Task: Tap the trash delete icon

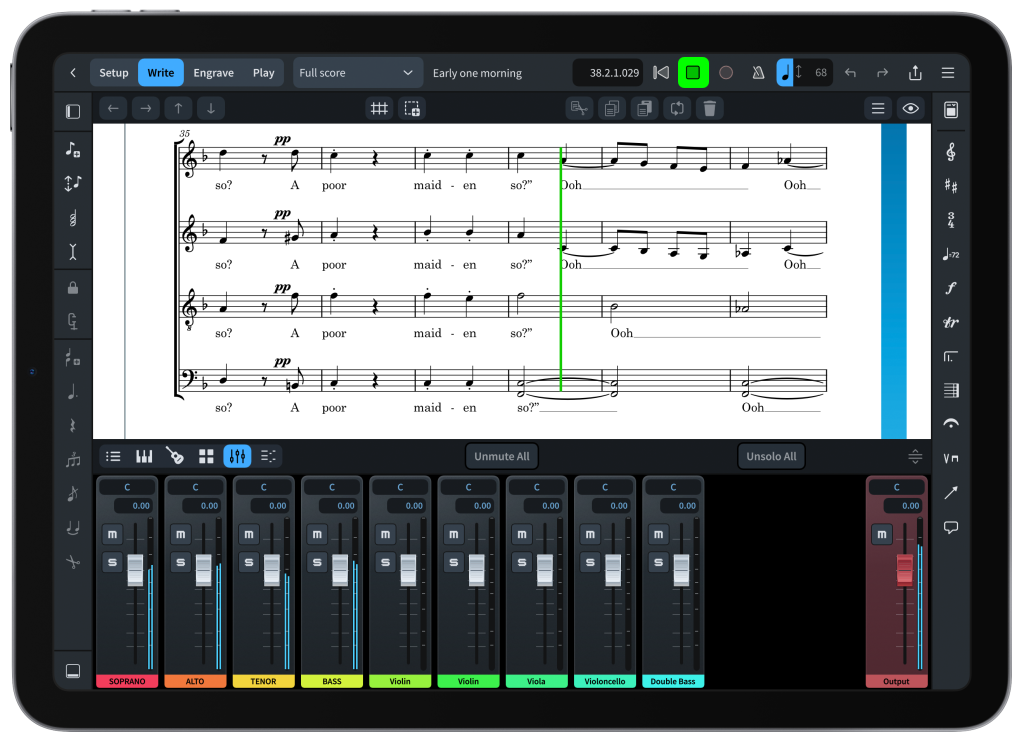Action: pos(709,109)
